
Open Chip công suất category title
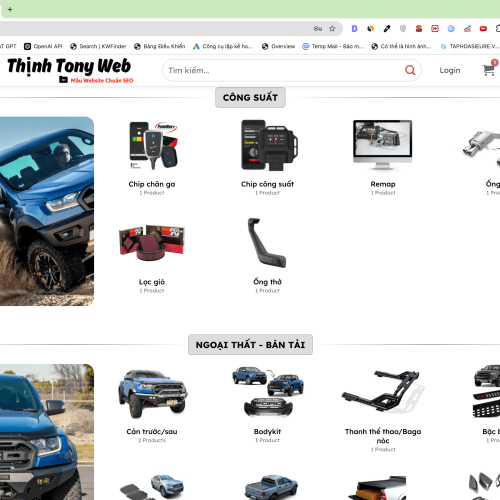point(267,184)
